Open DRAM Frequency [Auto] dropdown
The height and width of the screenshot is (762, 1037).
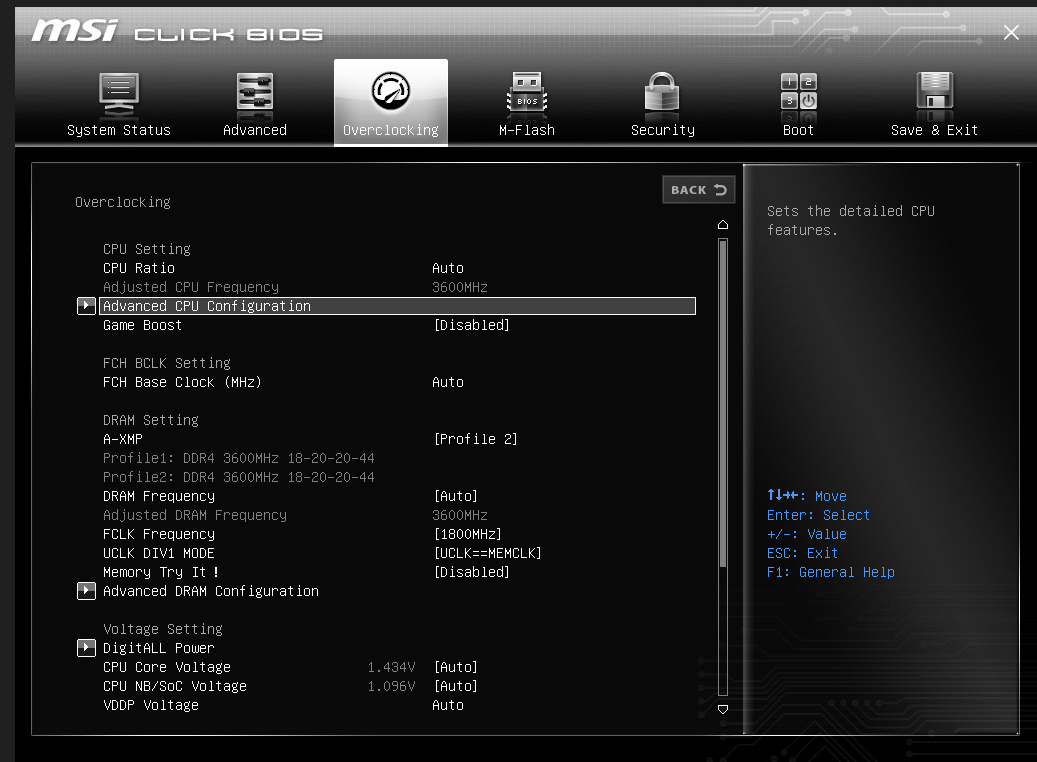click(456, 496)
